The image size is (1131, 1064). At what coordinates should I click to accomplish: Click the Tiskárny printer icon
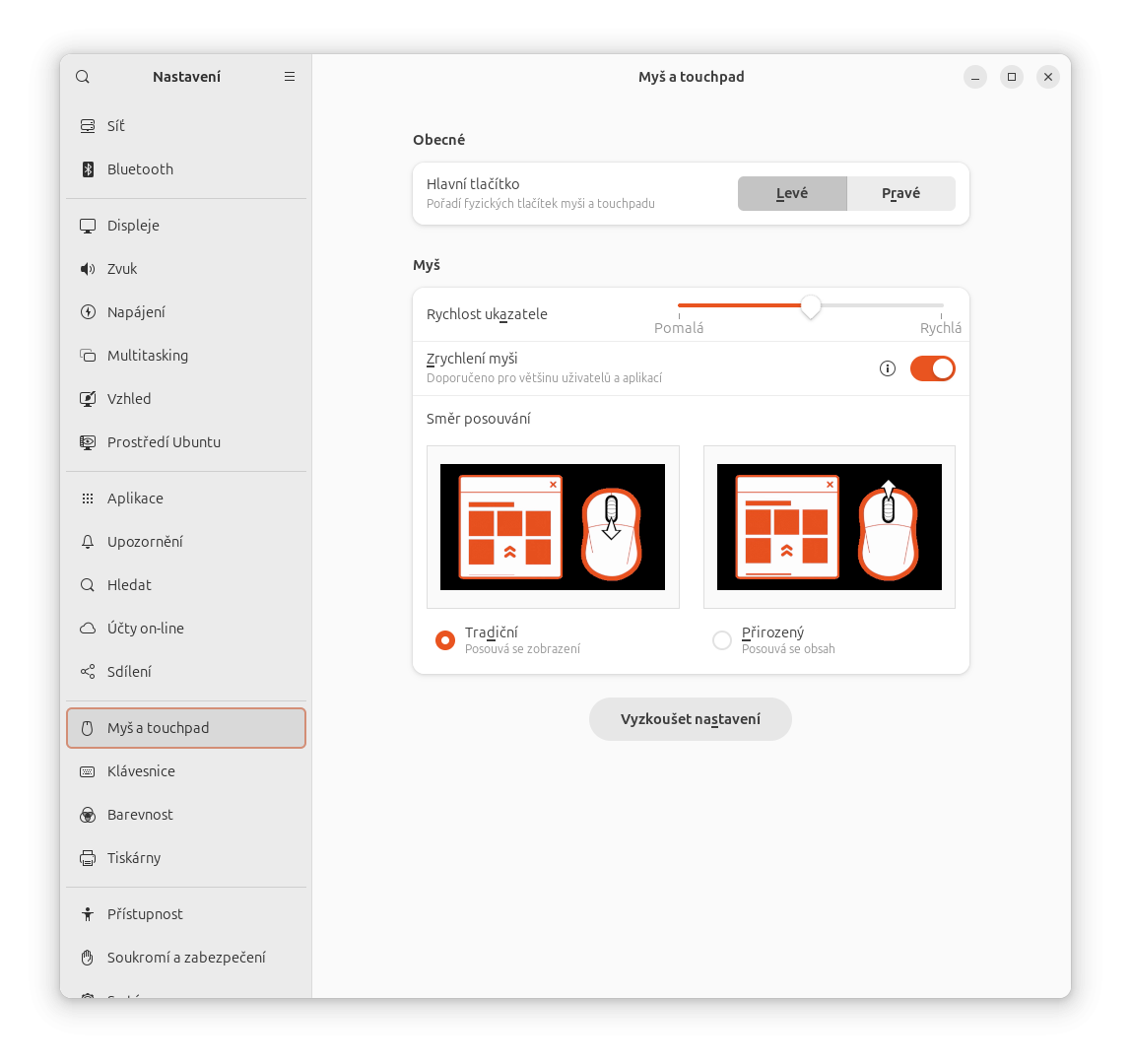88,858
